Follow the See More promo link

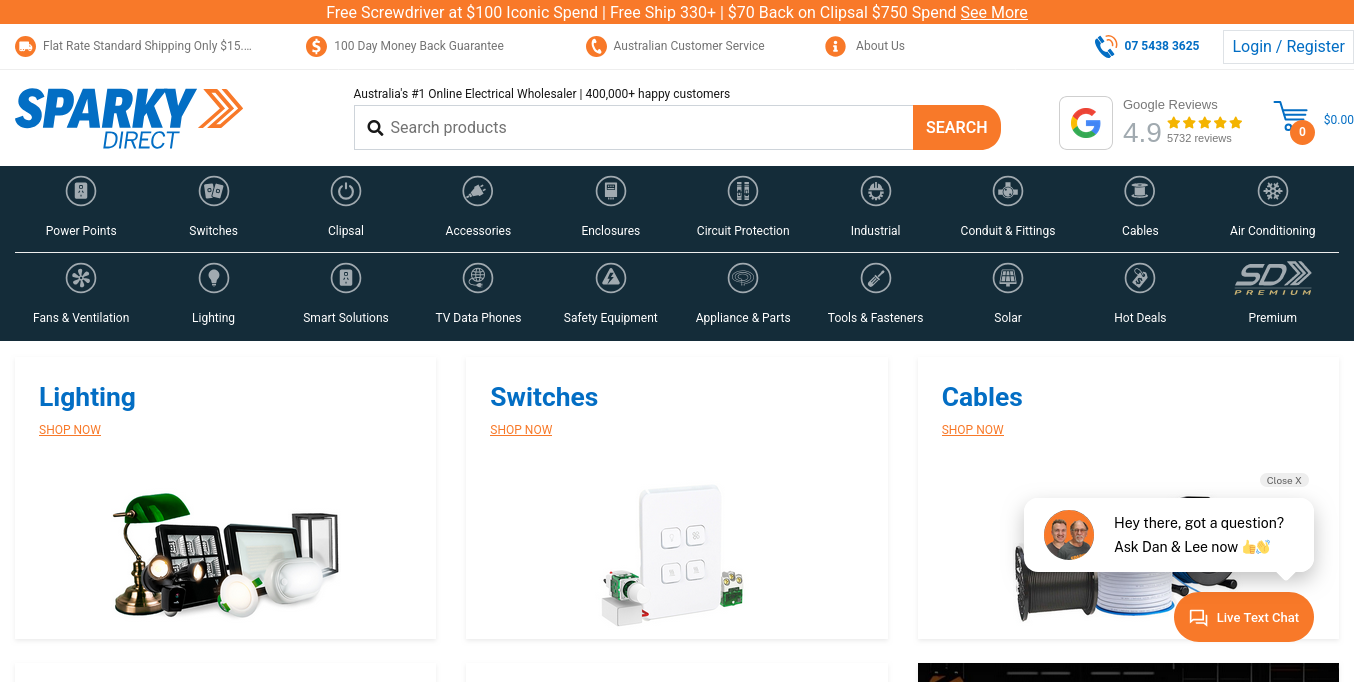click(x=993, y=12)
